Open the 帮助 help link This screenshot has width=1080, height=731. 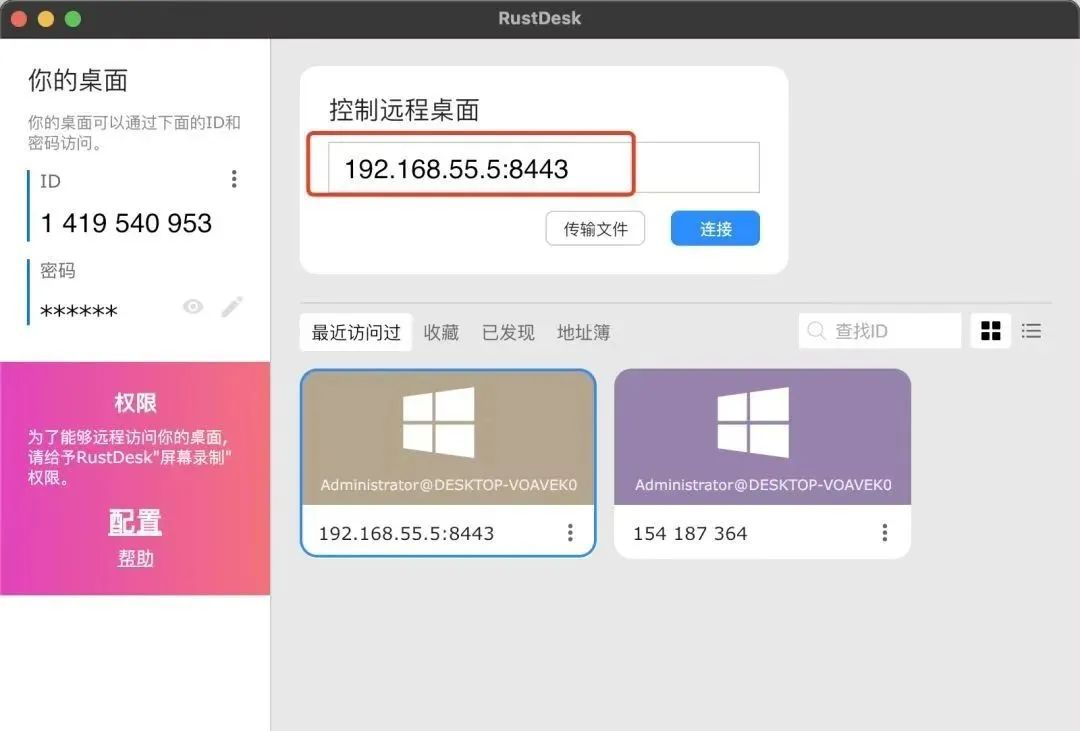click(x=135, y=558)
